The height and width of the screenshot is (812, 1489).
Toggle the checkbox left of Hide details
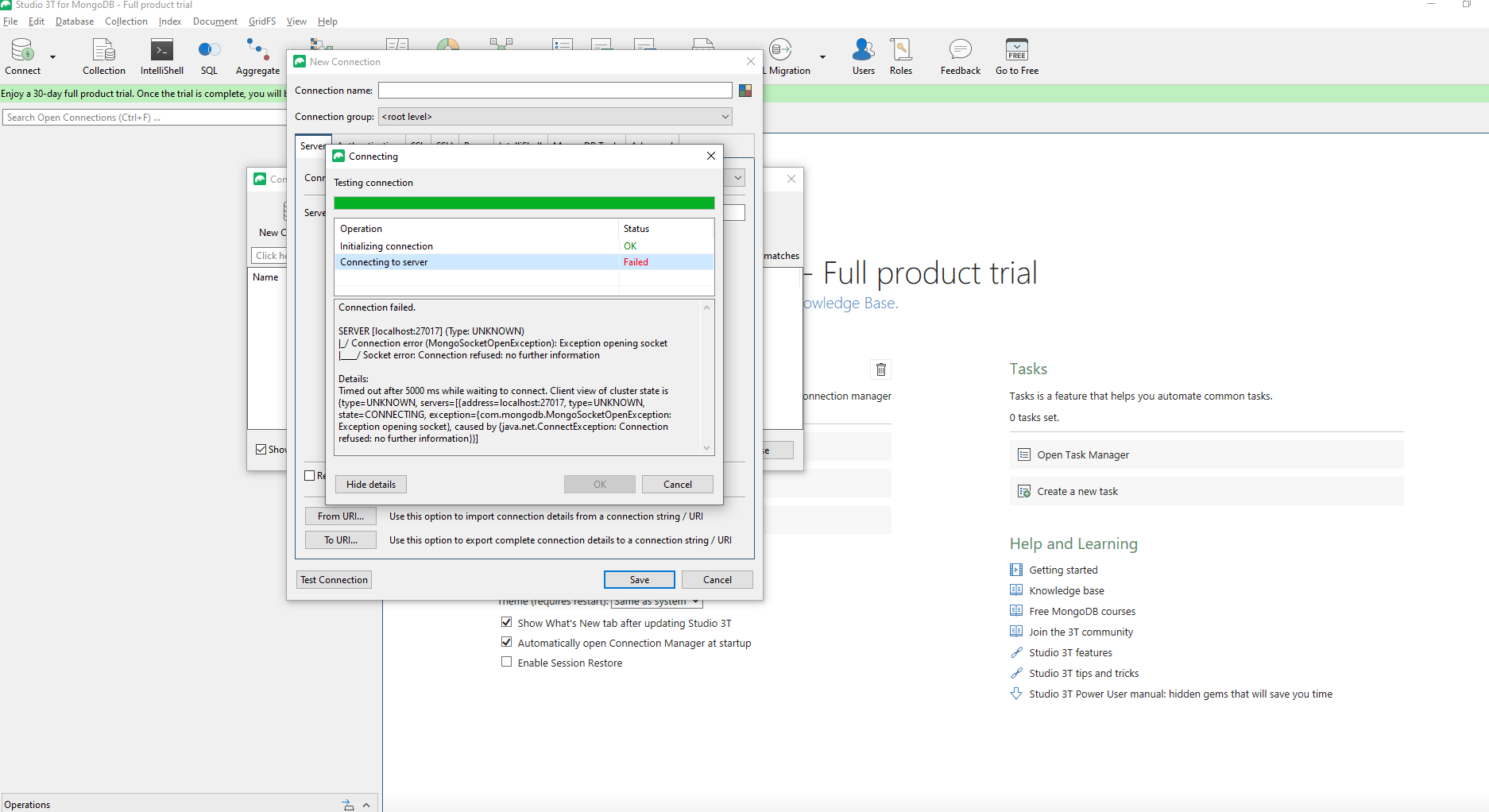click(x=310, y=475)
